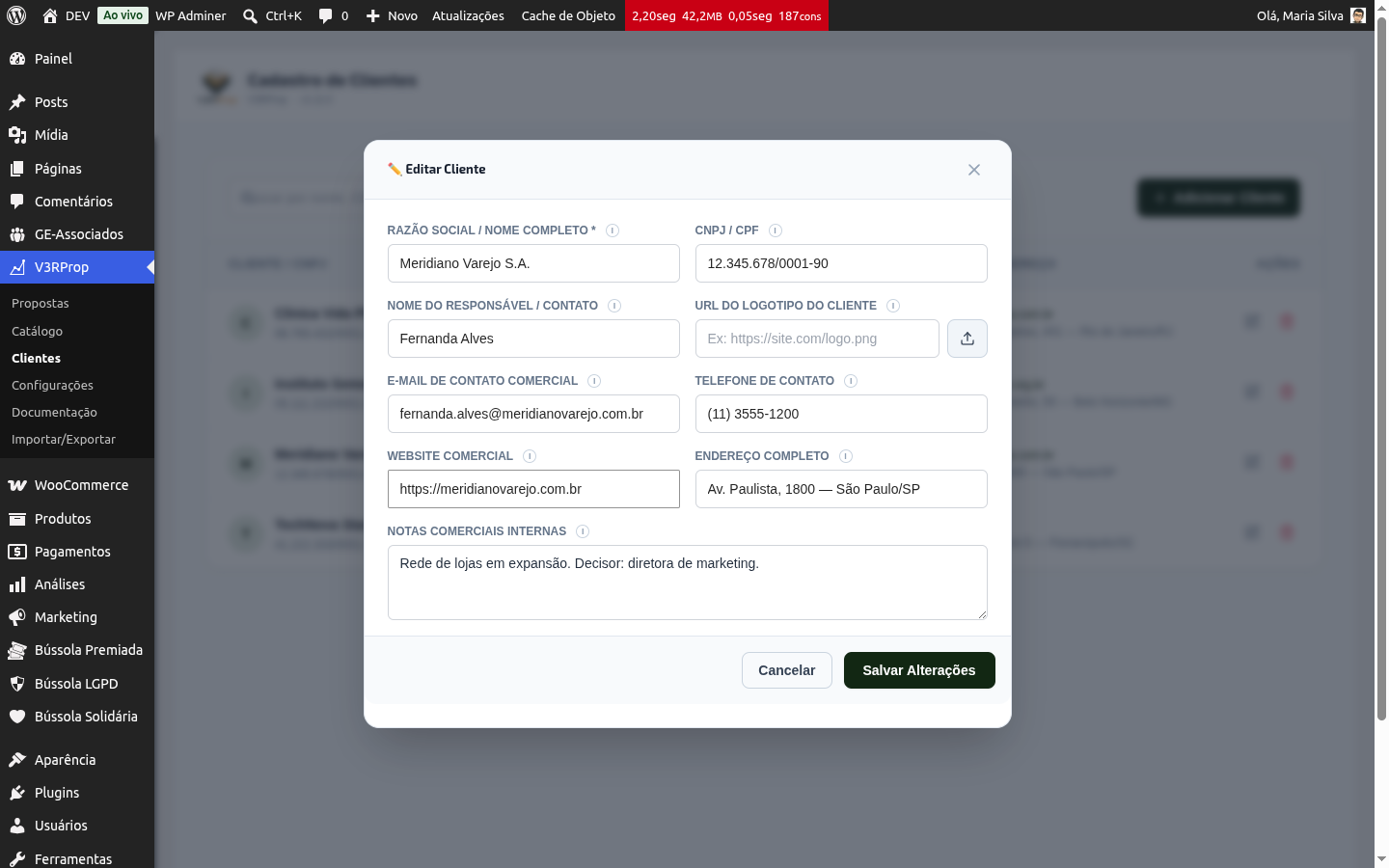This screenshot has height=868, width=1389.
Task: Open comments bubble in admin bar
Action: [325, 15]
